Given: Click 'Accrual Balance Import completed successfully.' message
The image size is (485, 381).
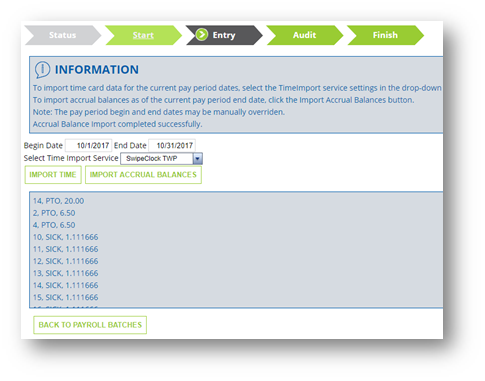Looking at the screenshot, I should point(117,124).
